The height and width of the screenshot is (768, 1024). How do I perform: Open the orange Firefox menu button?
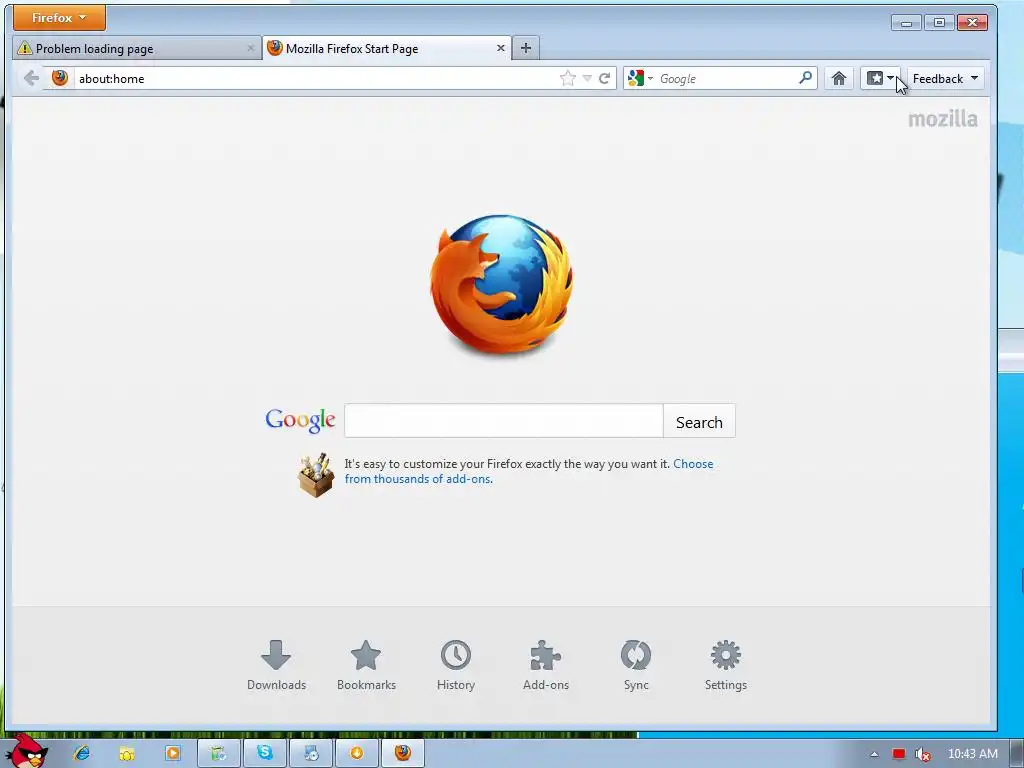point(59,18)
